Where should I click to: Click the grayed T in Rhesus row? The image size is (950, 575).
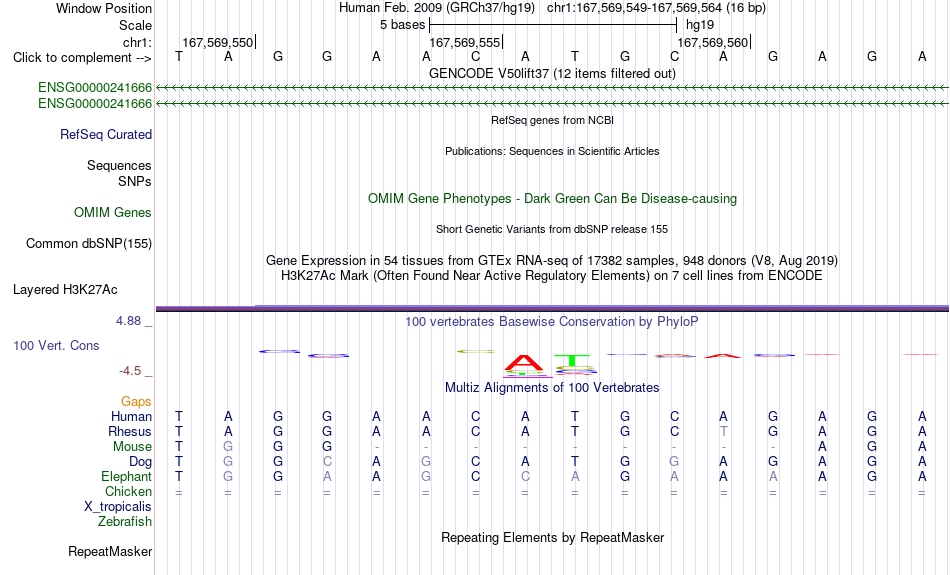723,431
